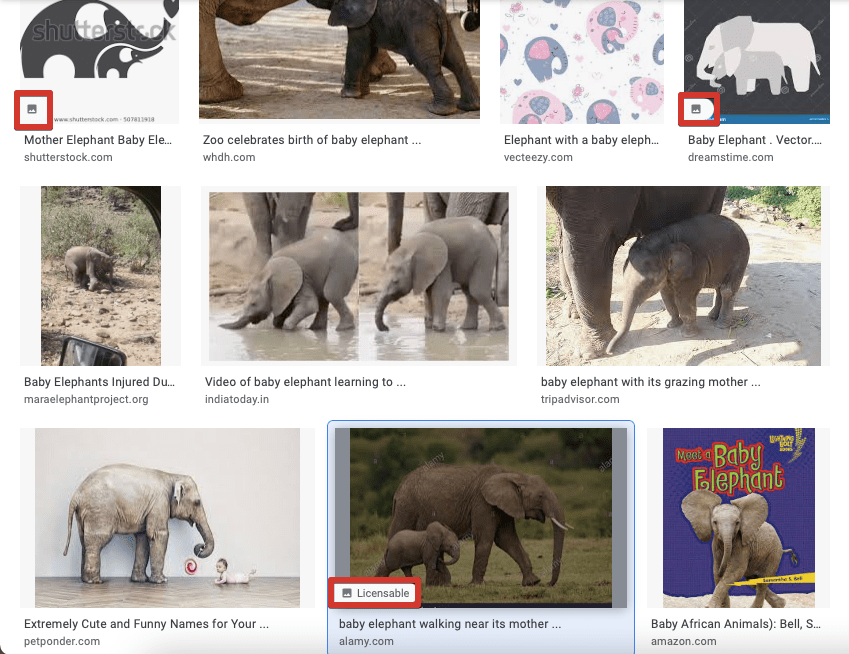Open the pink and blue elephant pattern image

click(x=582, y=62)
